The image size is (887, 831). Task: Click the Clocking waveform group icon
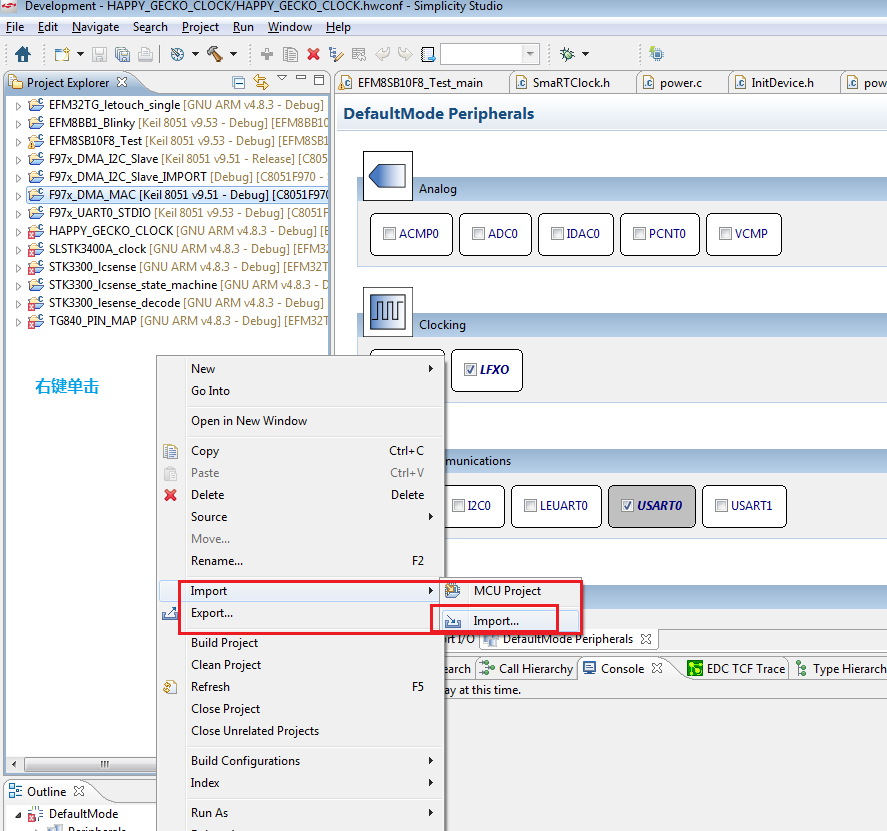point(387,312)
